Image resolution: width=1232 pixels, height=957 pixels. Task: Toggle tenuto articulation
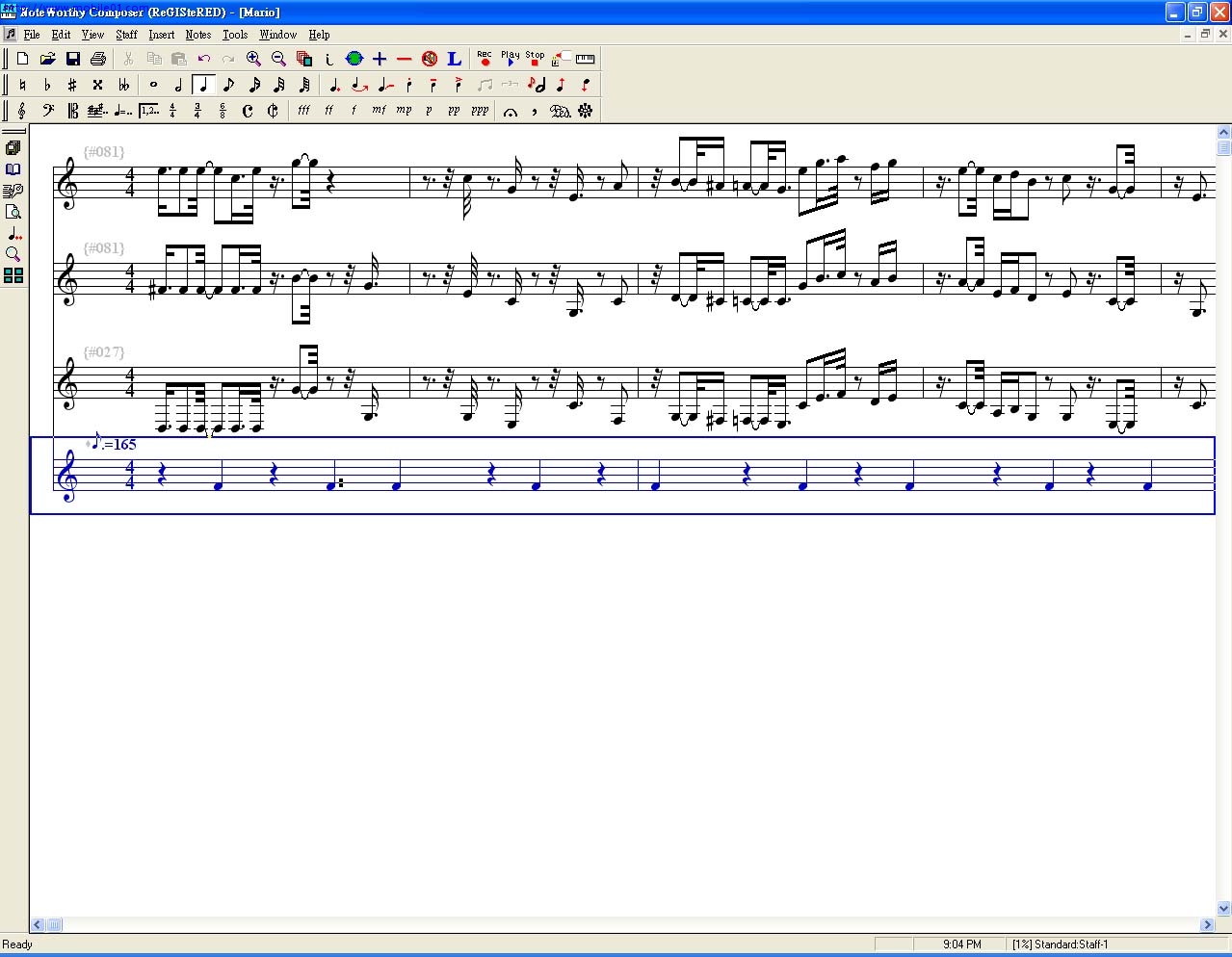(x=433, y=85)
